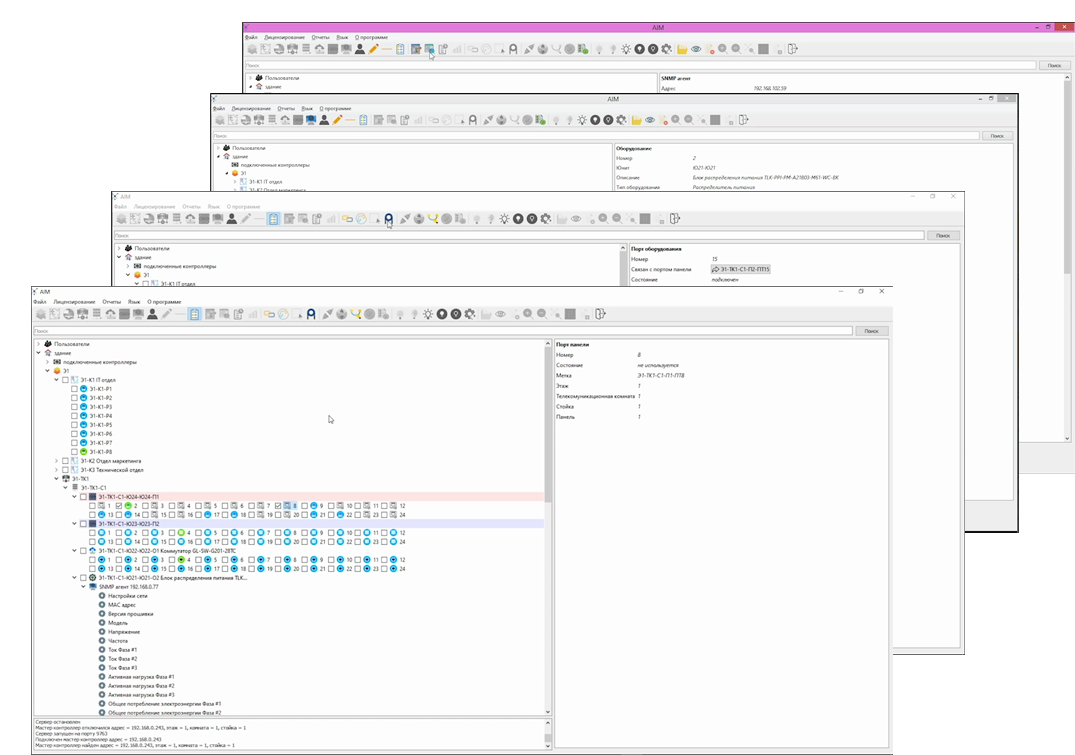Enable the Коммутатор GL-SW-G201-28TC checkbox
This screenshot has width=1075, height=755.
coord(83,550)
